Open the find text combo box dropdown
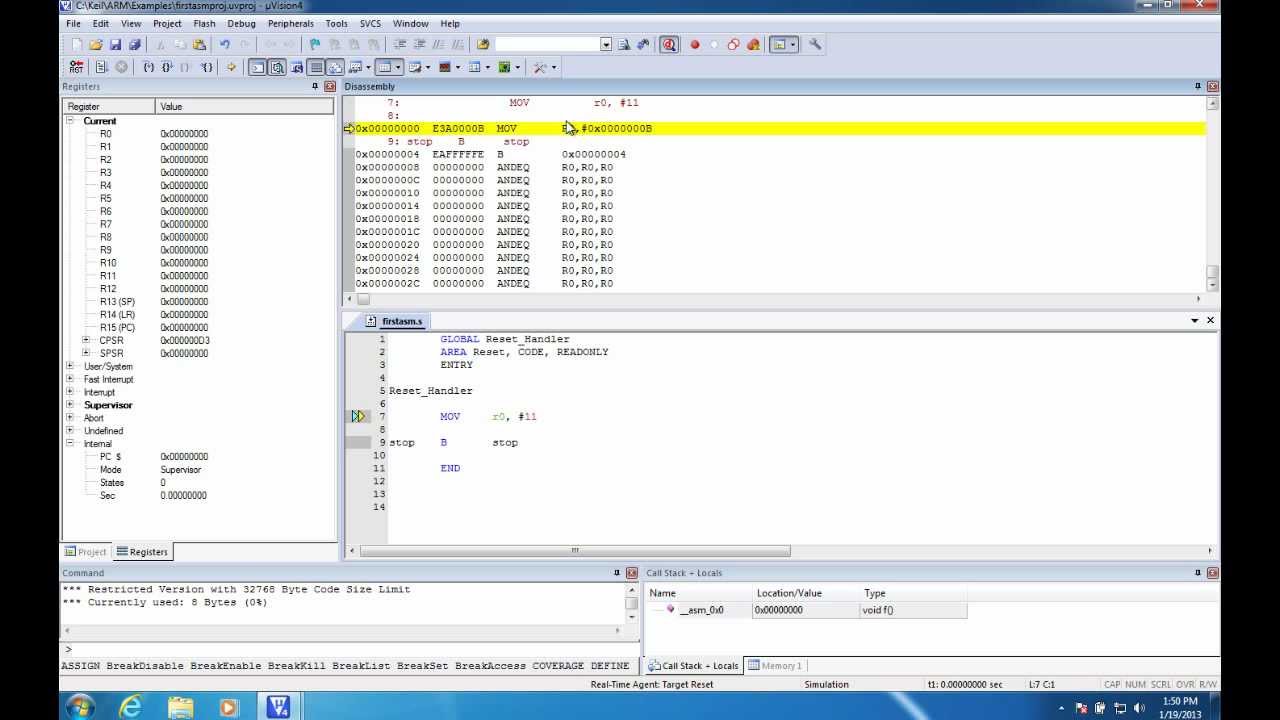1280x720 pixels. [606, 44]
